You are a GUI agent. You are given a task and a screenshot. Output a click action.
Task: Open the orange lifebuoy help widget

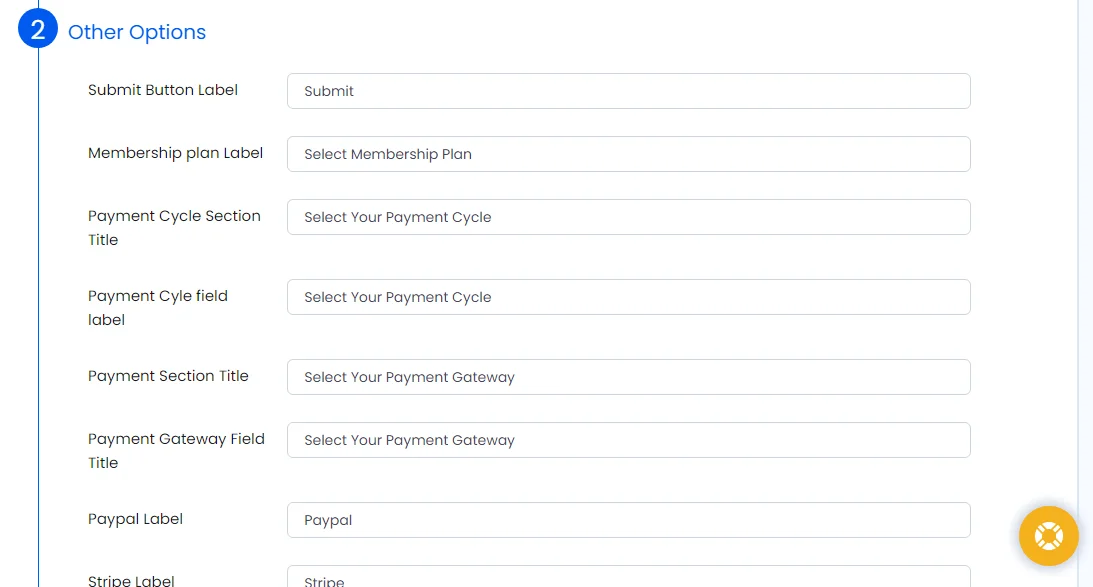pyautogui.click(x=1048, y=536)
